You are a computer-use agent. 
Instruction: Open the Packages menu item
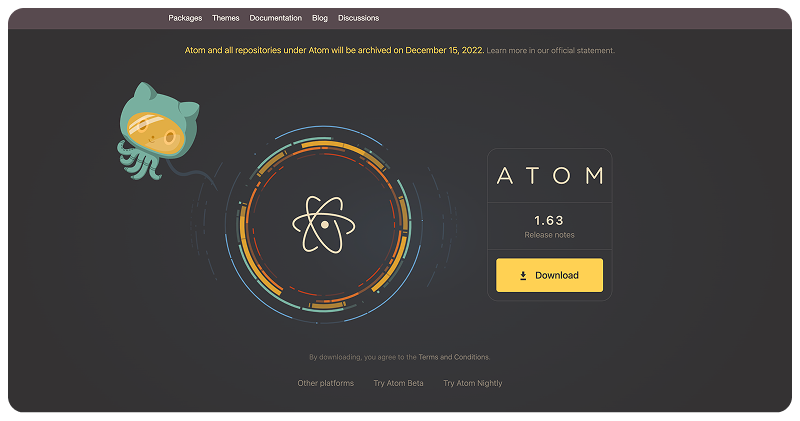coord(185,18)
